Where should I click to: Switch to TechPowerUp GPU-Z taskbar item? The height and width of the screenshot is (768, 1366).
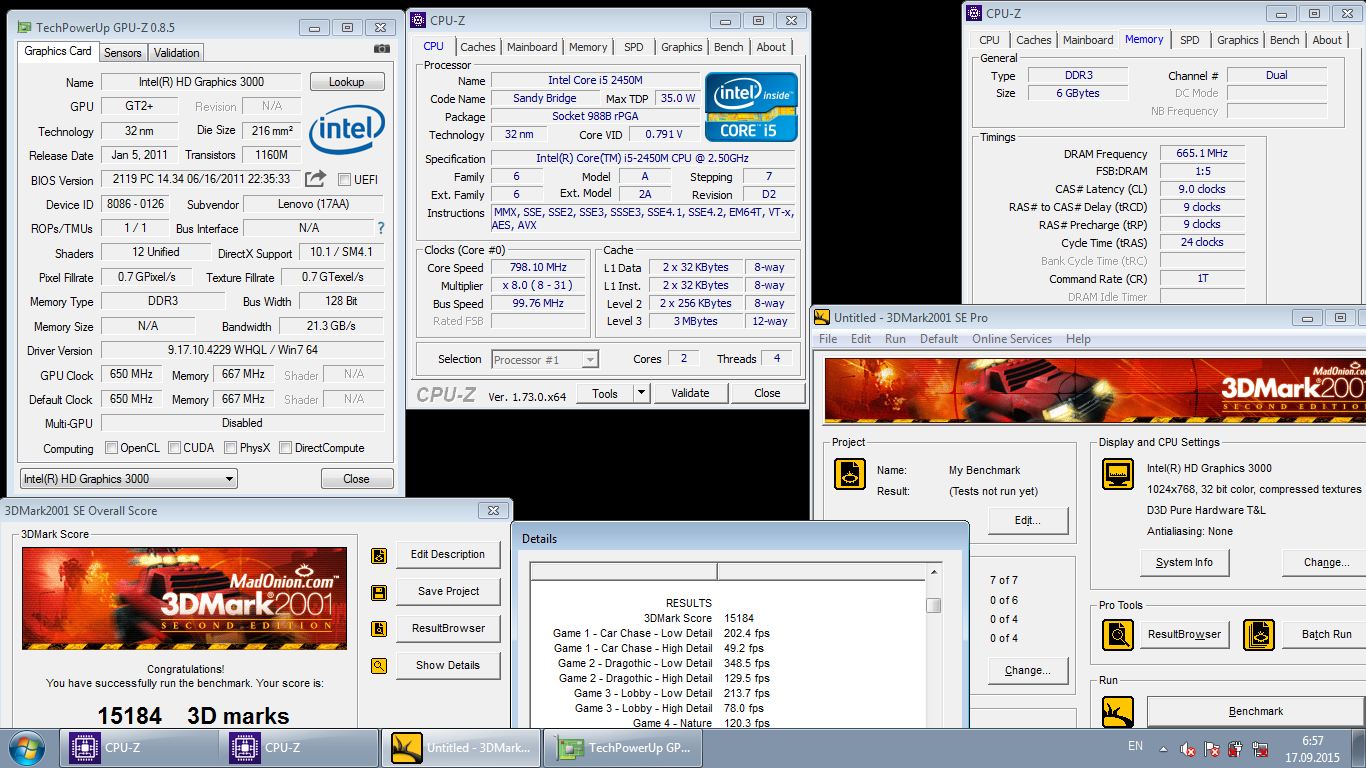[623, 748]
